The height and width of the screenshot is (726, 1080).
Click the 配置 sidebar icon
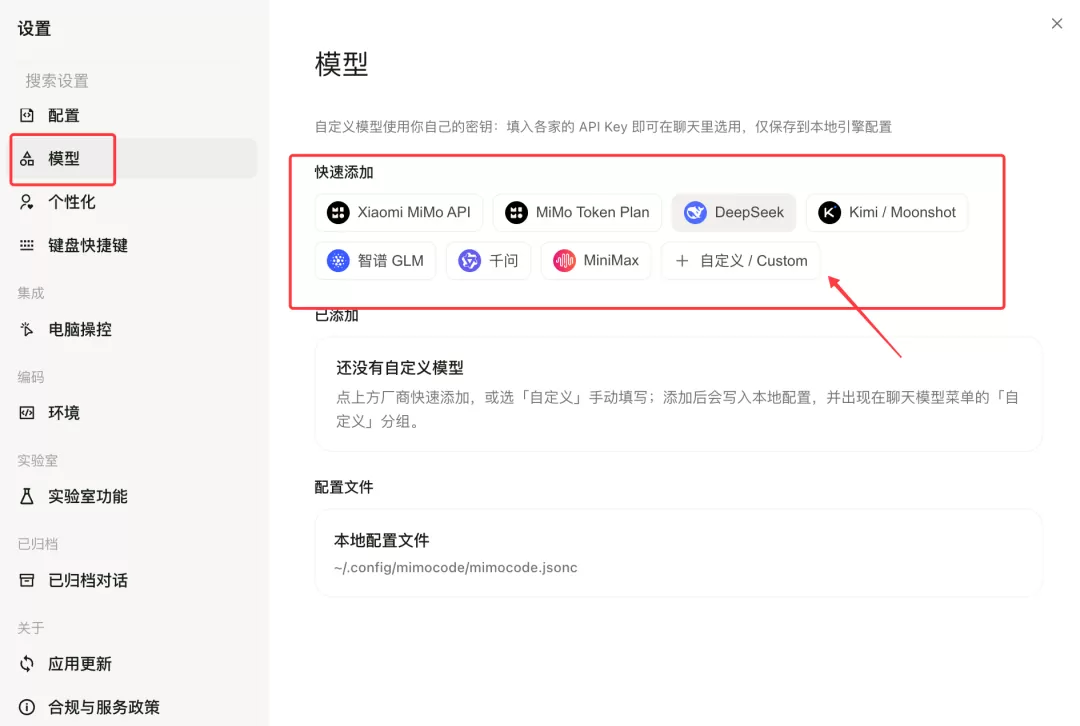(x=27, y=115)
